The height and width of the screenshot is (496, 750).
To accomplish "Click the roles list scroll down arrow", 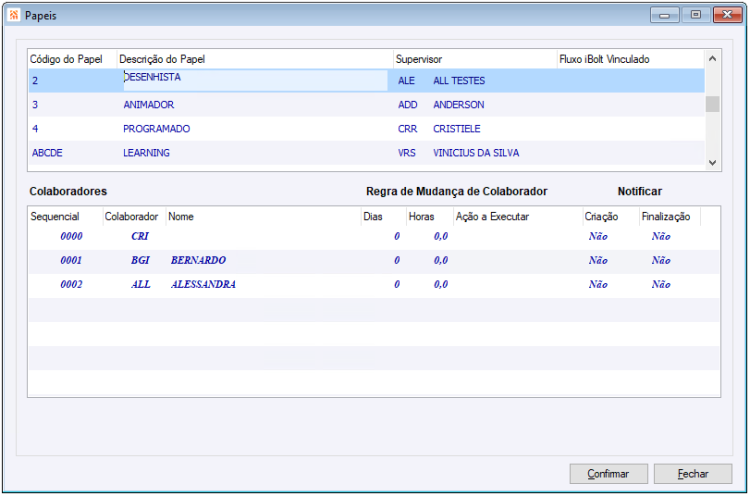I will [712, 163].
